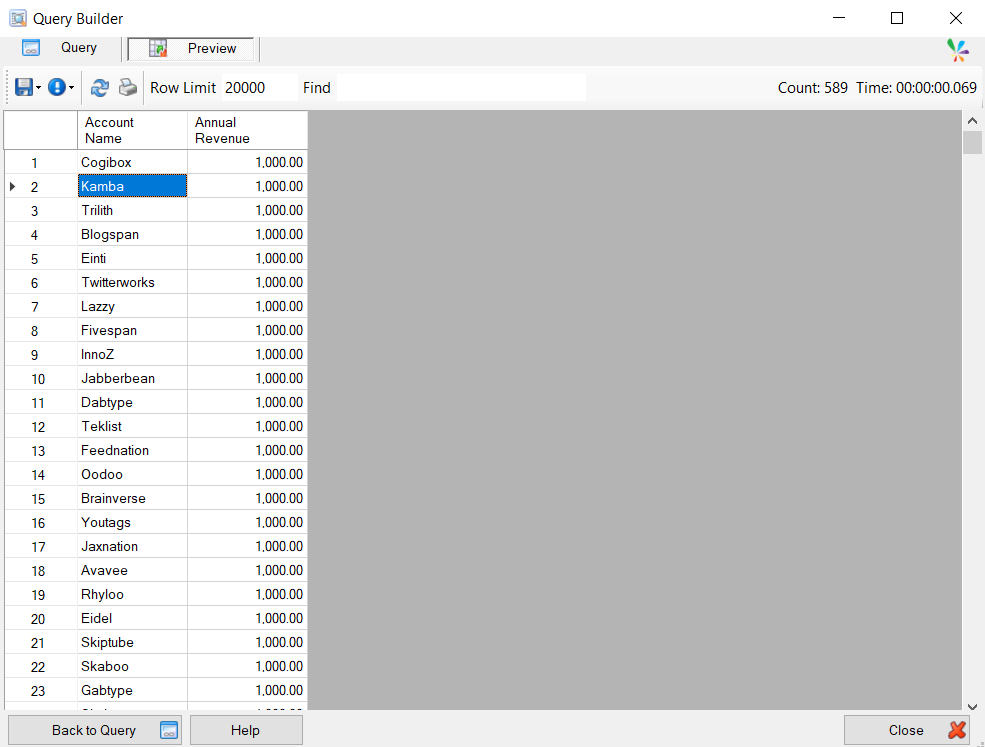Select the Kamba cell
This screenshot has width=985, height=747.
(x=133, y=186)
